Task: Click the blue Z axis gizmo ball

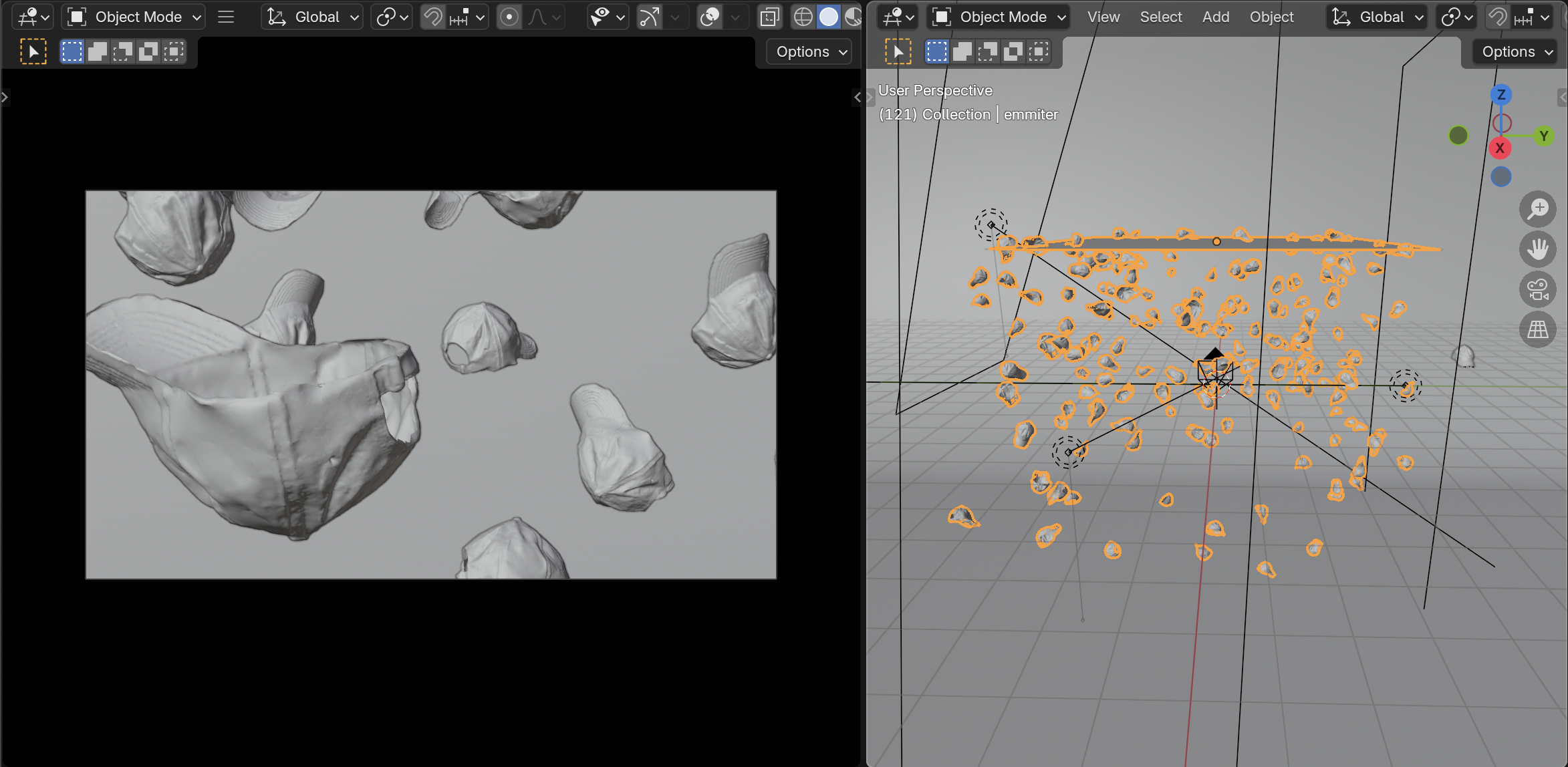Action: point(1501,94)
